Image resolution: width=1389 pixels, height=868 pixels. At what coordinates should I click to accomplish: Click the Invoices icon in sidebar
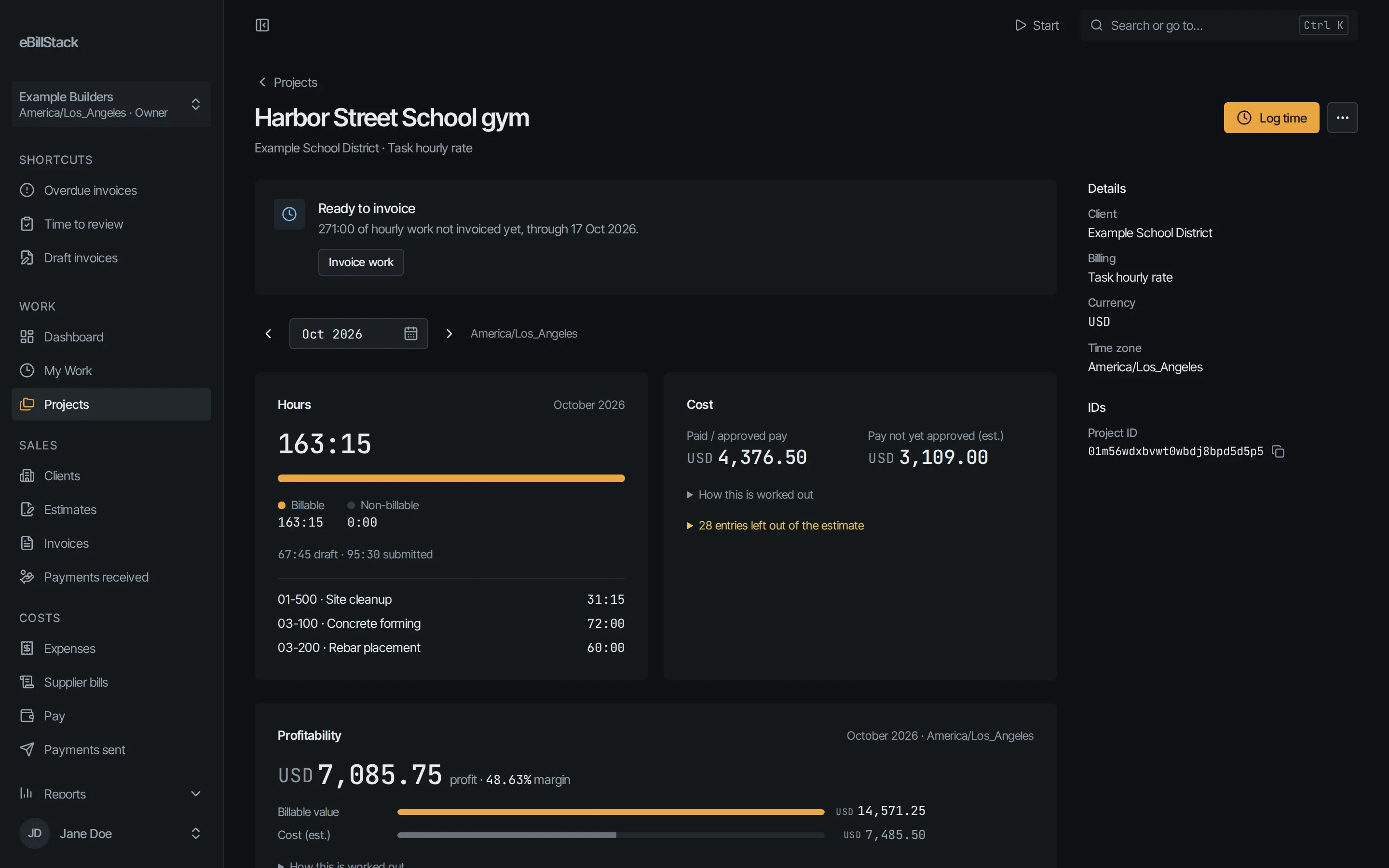click(x=27, y=543)
